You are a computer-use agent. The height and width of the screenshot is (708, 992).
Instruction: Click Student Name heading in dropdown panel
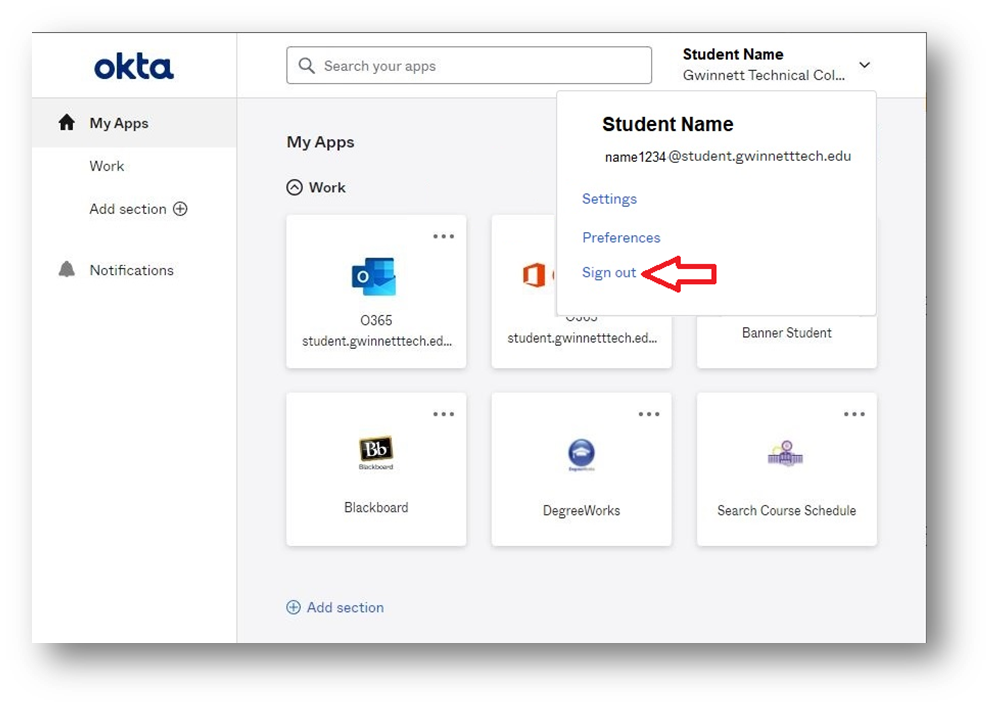pyautogui.click(x=667, y=124)
